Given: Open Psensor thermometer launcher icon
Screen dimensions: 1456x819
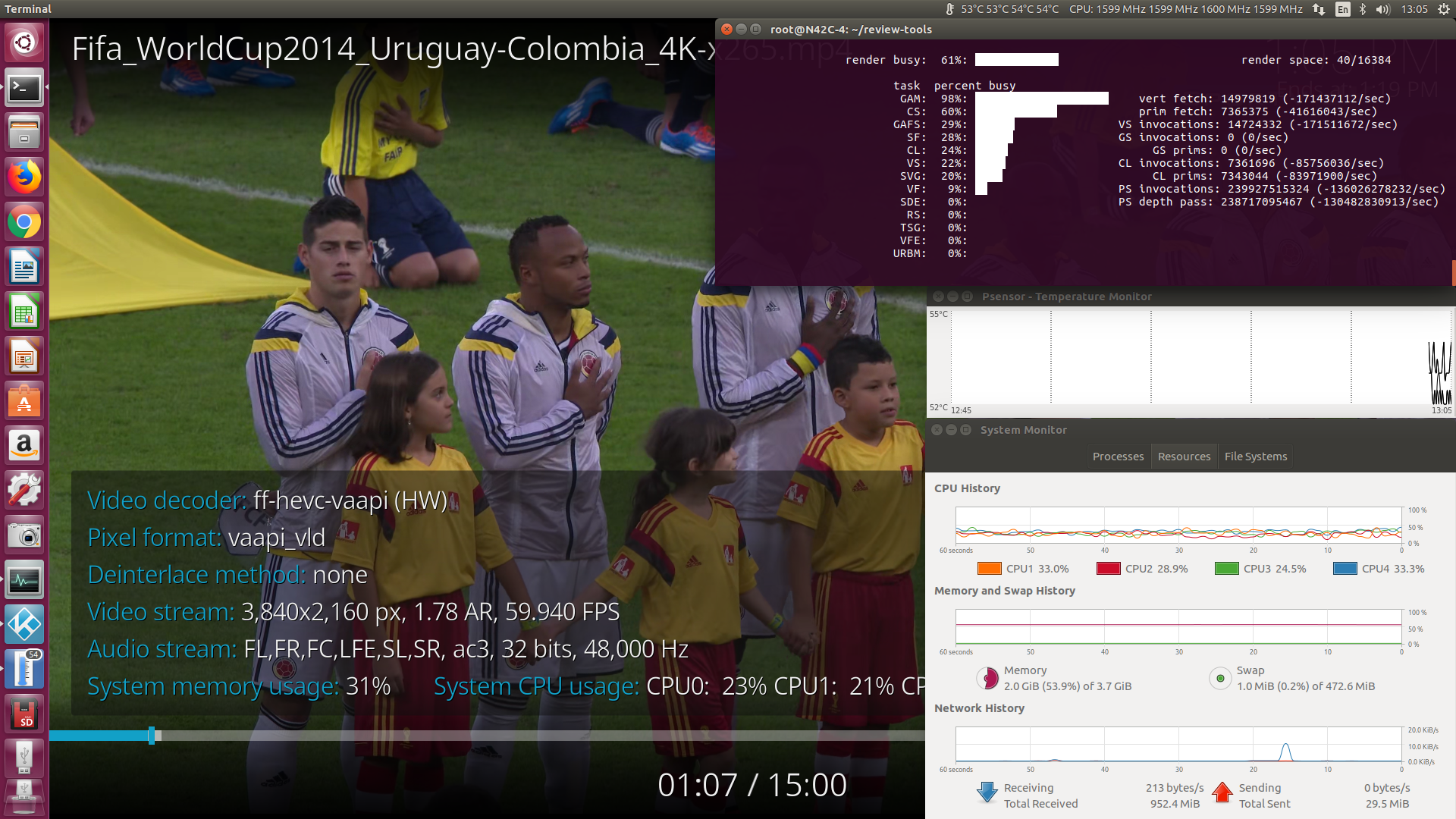Looking at the screenshot, I should tap(24, 670).
